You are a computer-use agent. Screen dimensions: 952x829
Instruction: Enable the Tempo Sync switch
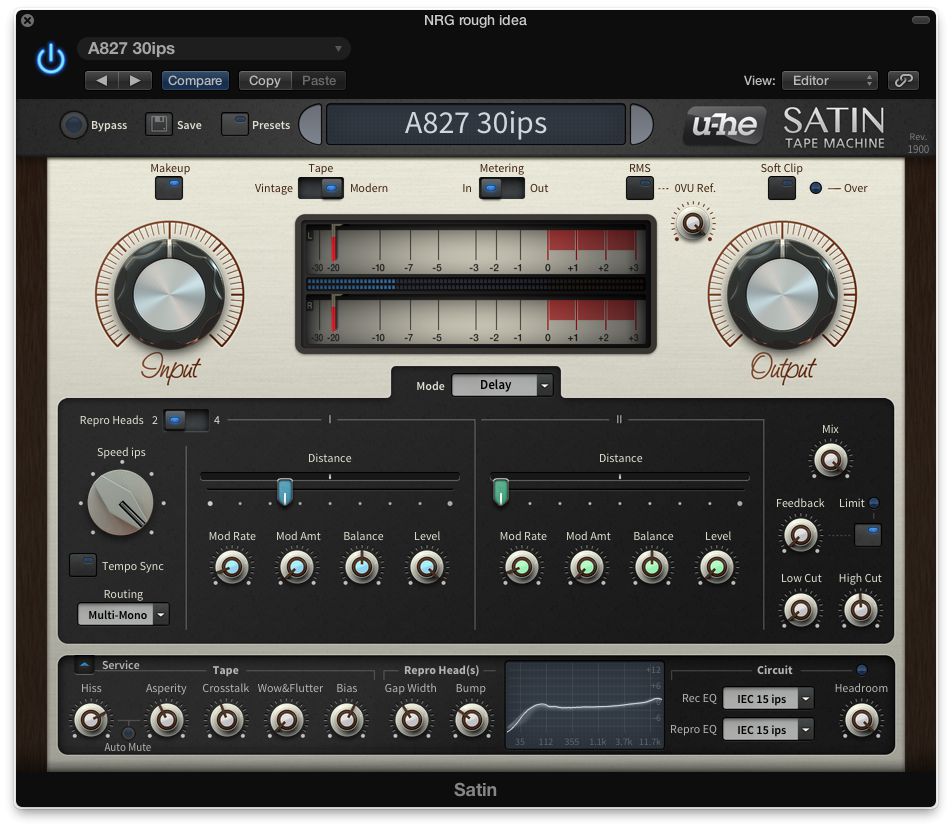(x=83, y=565)
